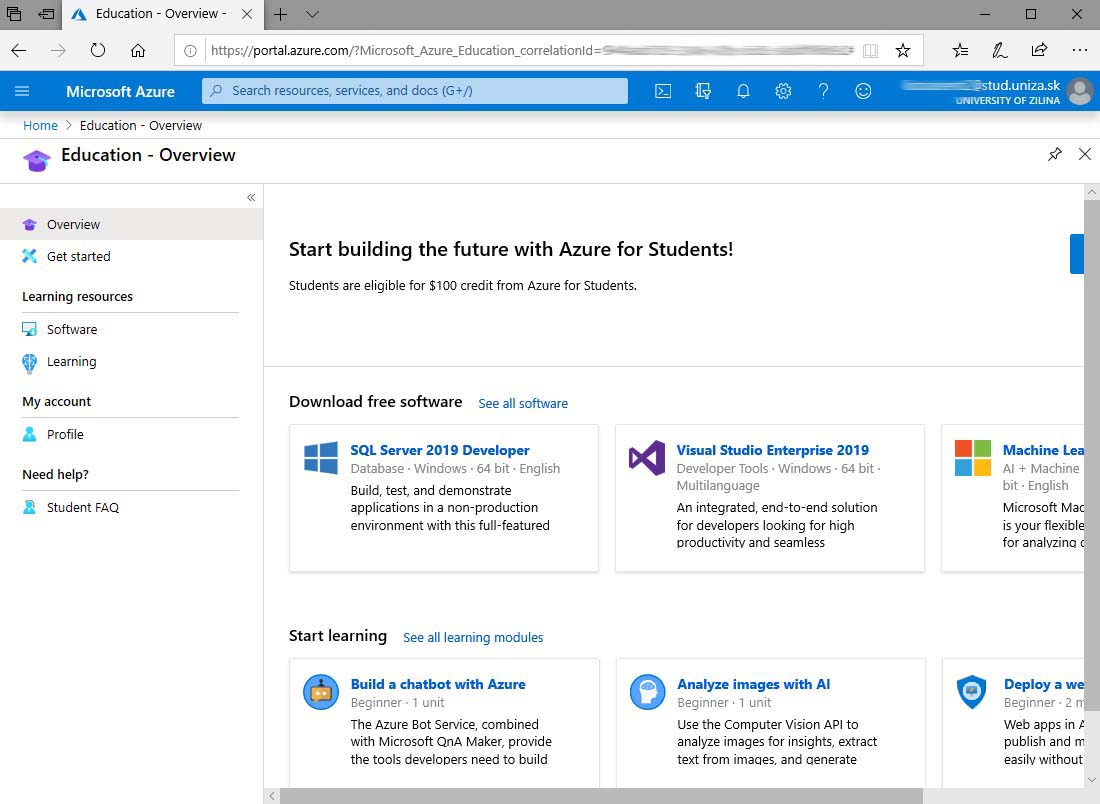The height and width of the screenshot is (804, 1100).
Task: Pin Education Overview blade to dashboard
Action: (1054, 154)
